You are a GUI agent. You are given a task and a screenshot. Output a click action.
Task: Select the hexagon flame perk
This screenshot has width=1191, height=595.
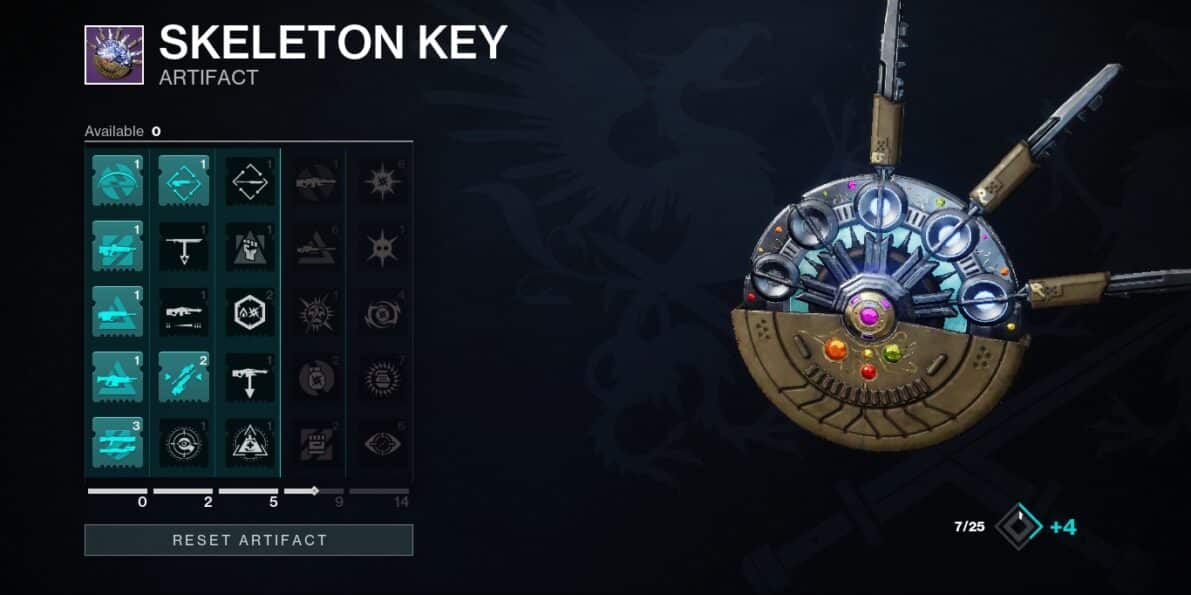[x=250, y=312]
